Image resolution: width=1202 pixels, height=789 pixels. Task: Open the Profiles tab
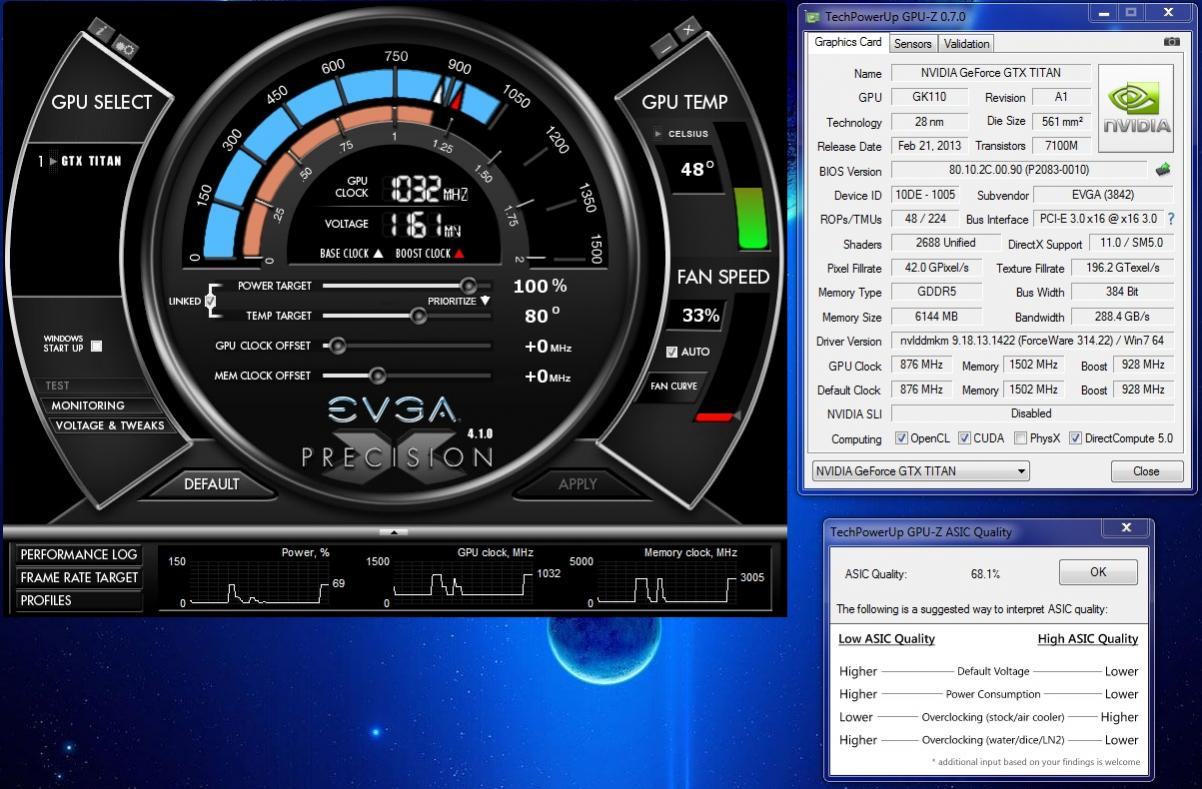pyautogui.click(x=78, y=601)
